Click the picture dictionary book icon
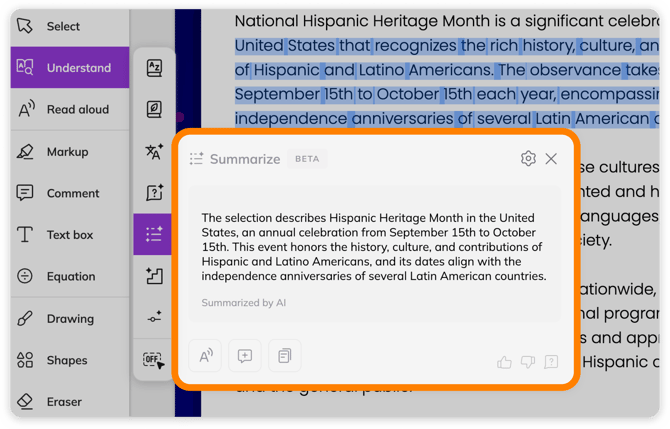This screenshot has width=670, height=429. [x=154, y=109]
